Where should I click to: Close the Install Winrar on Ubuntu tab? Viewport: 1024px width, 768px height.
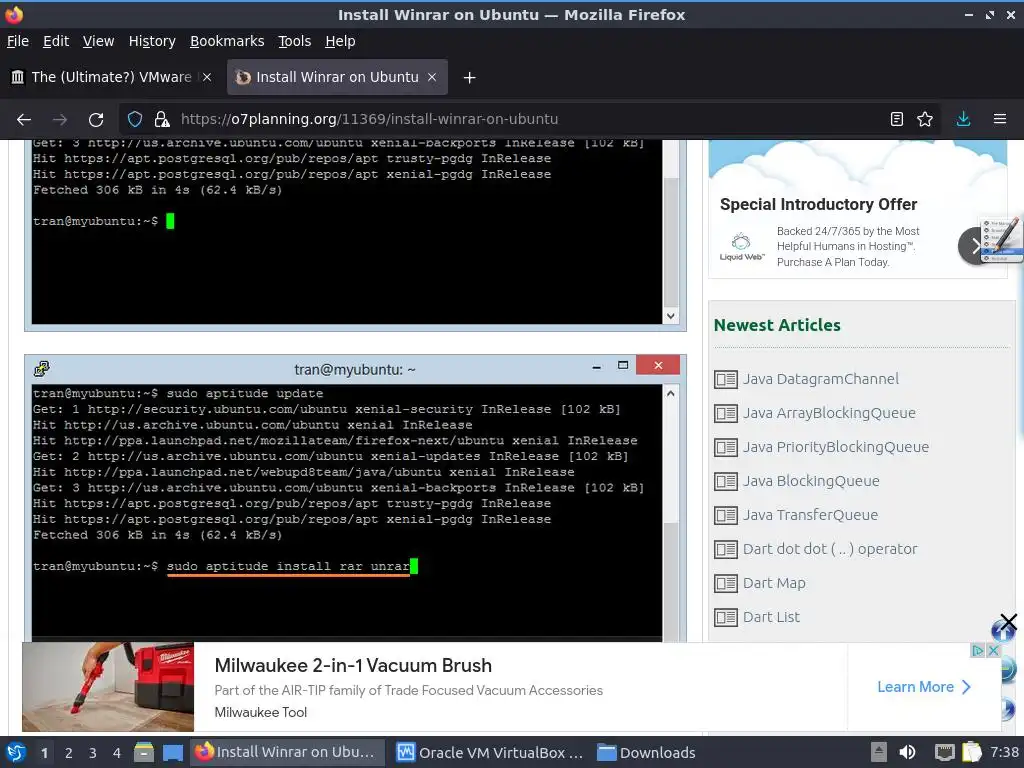pos(432,77)
